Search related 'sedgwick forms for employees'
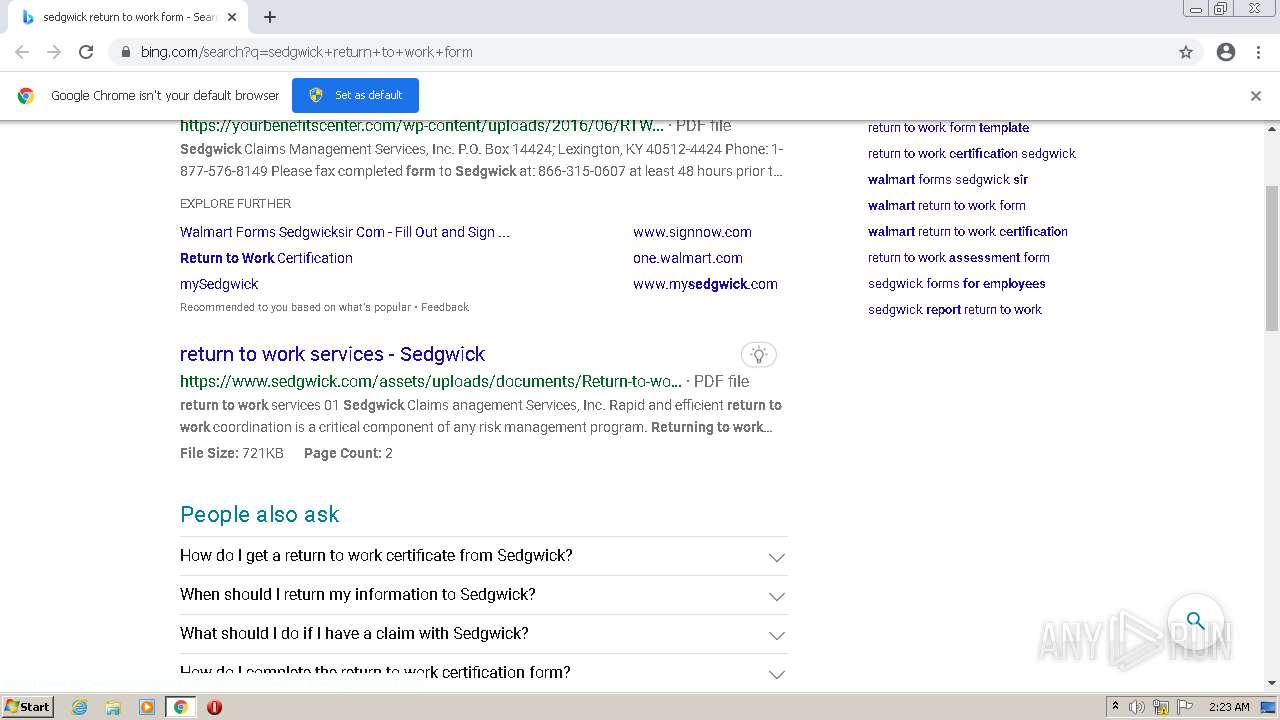Image resolution: width=1280 pixels, height=720 pixels. point(957,283)
